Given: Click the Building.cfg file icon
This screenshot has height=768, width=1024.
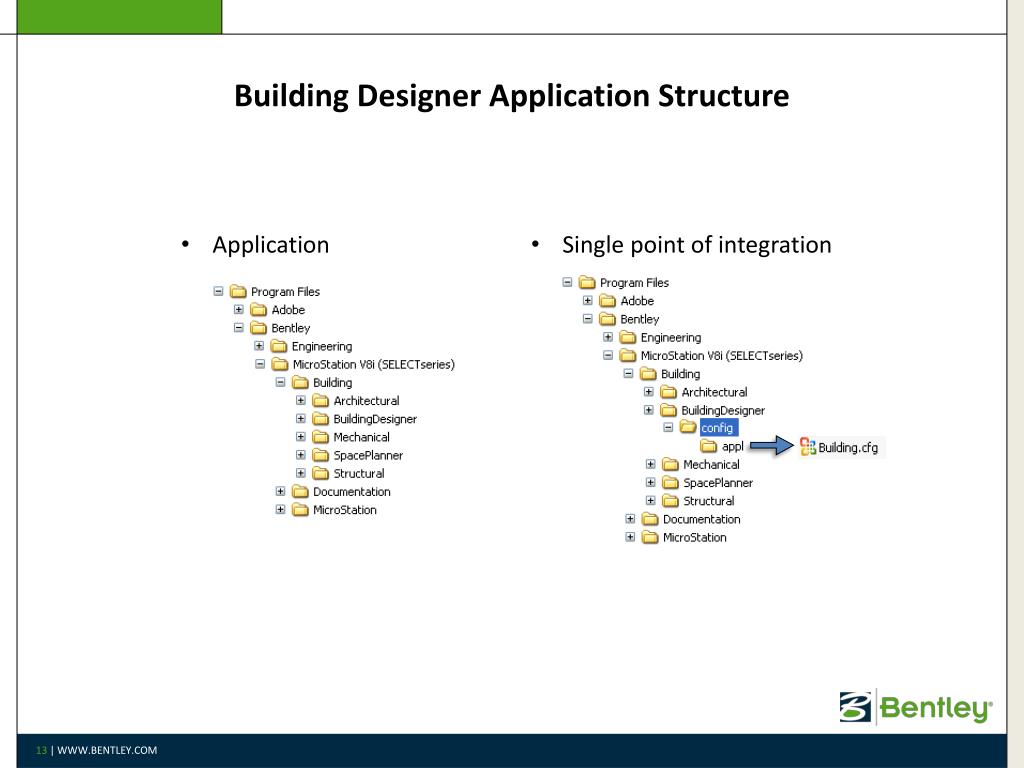Looking at the screenshot, I should click(808, 447).
